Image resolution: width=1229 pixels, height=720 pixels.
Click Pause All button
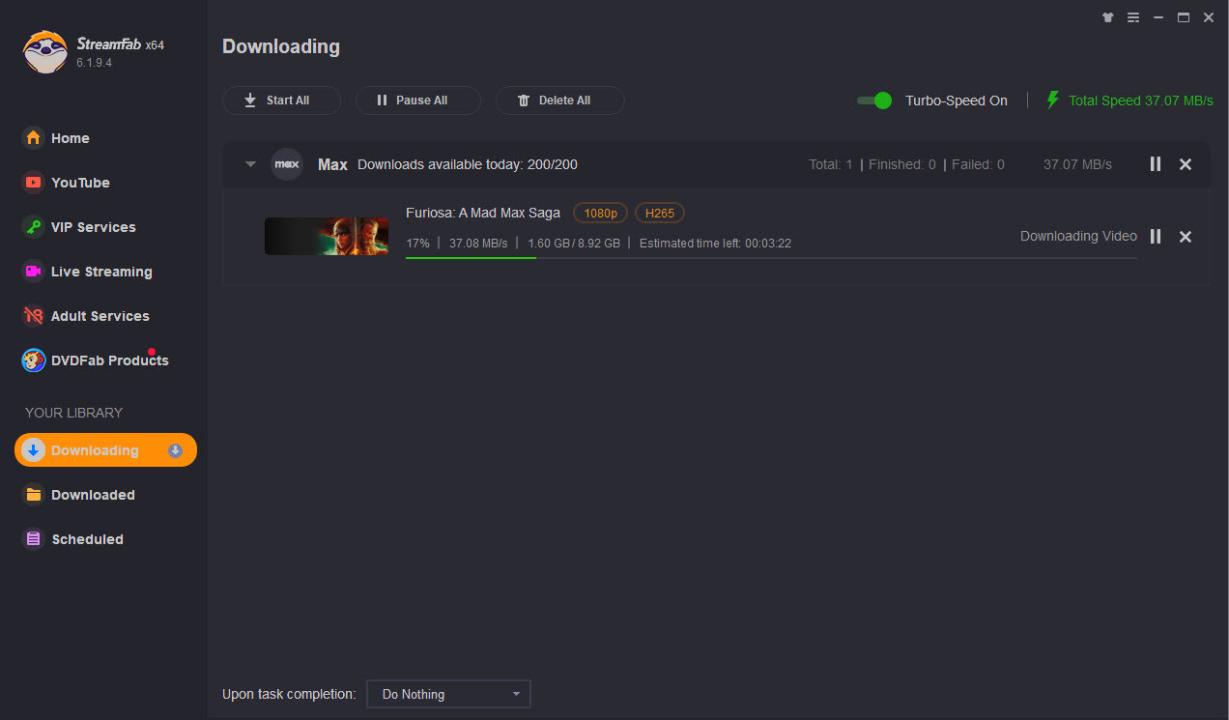click(418, 100)
